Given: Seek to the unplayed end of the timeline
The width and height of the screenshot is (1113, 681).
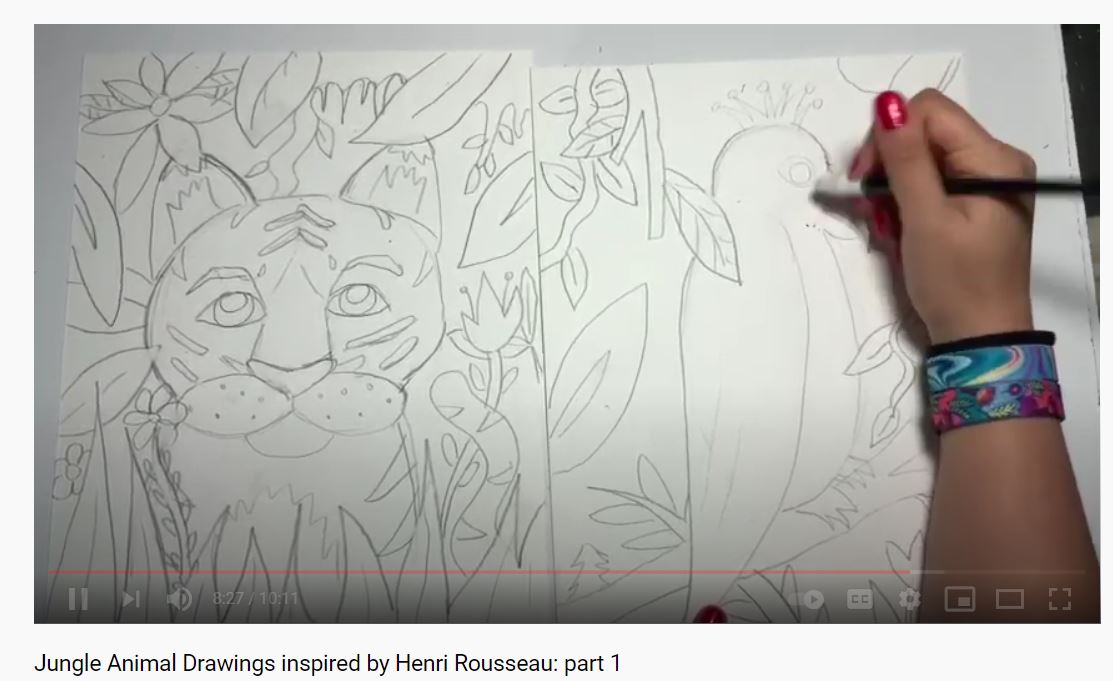Looking at the screenshot, I should (x=1000, y=573).
